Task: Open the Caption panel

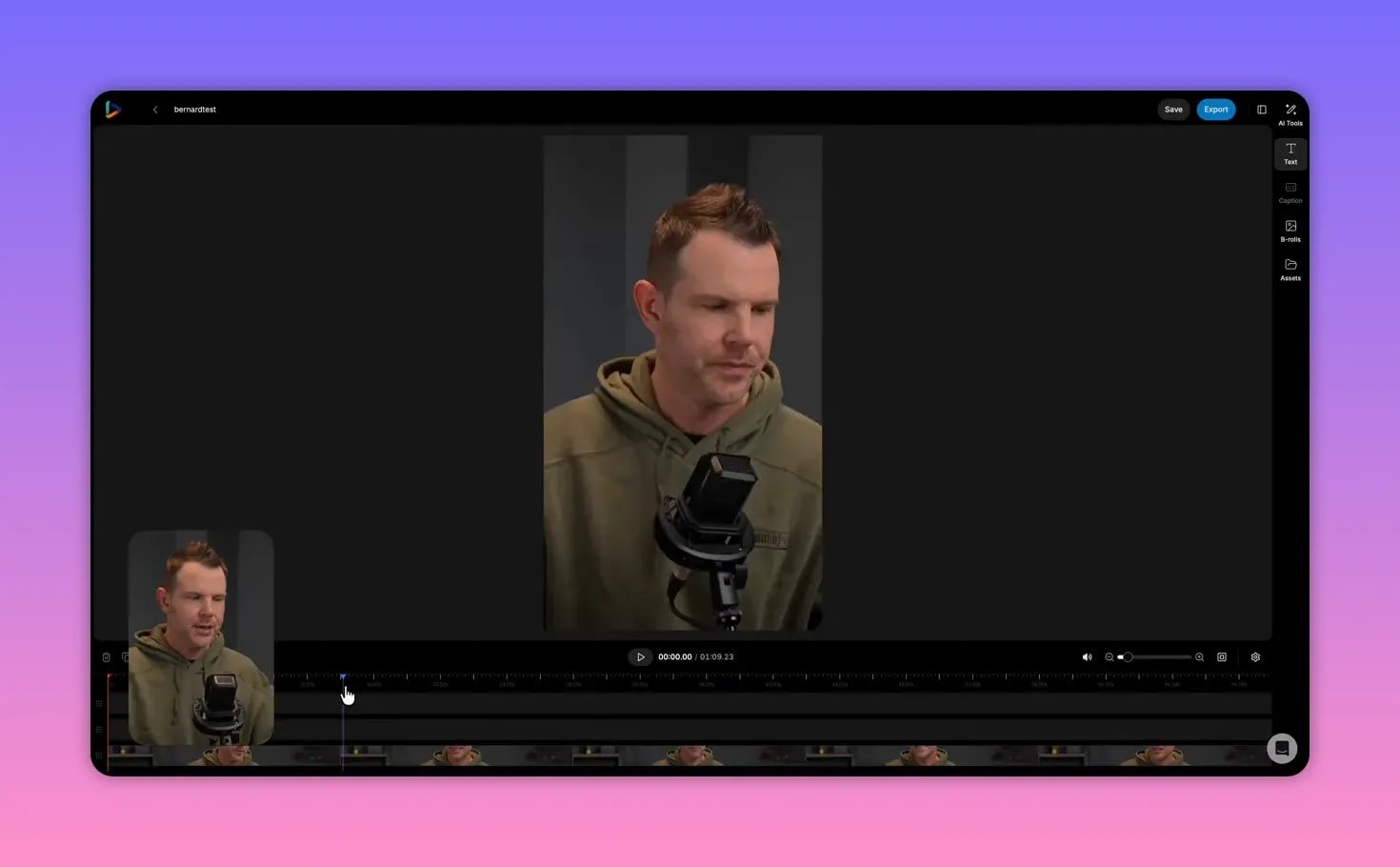Action: pyautogui.click(x=1290, y=193)
